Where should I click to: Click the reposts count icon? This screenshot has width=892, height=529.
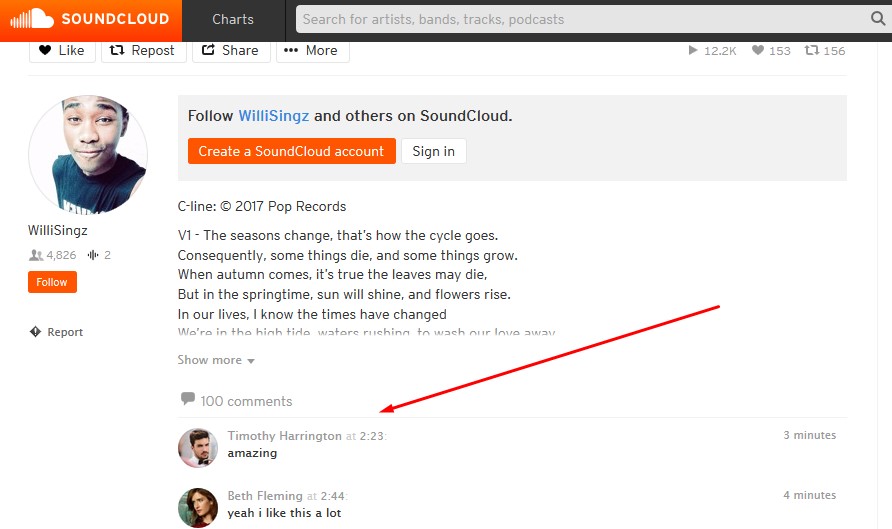[x=812, y=51]
